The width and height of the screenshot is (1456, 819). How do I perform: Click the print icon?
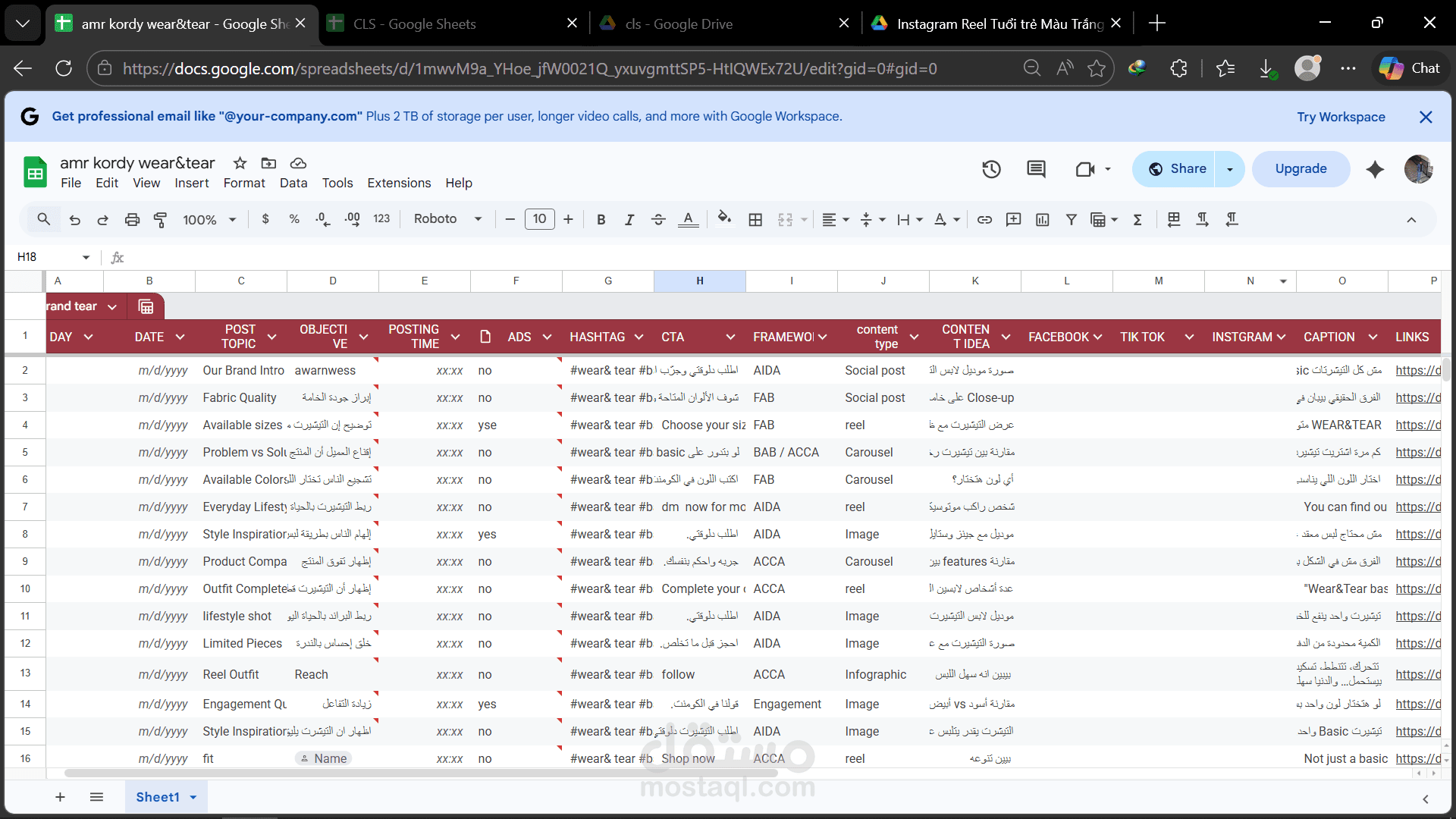(x=132, y=219)
